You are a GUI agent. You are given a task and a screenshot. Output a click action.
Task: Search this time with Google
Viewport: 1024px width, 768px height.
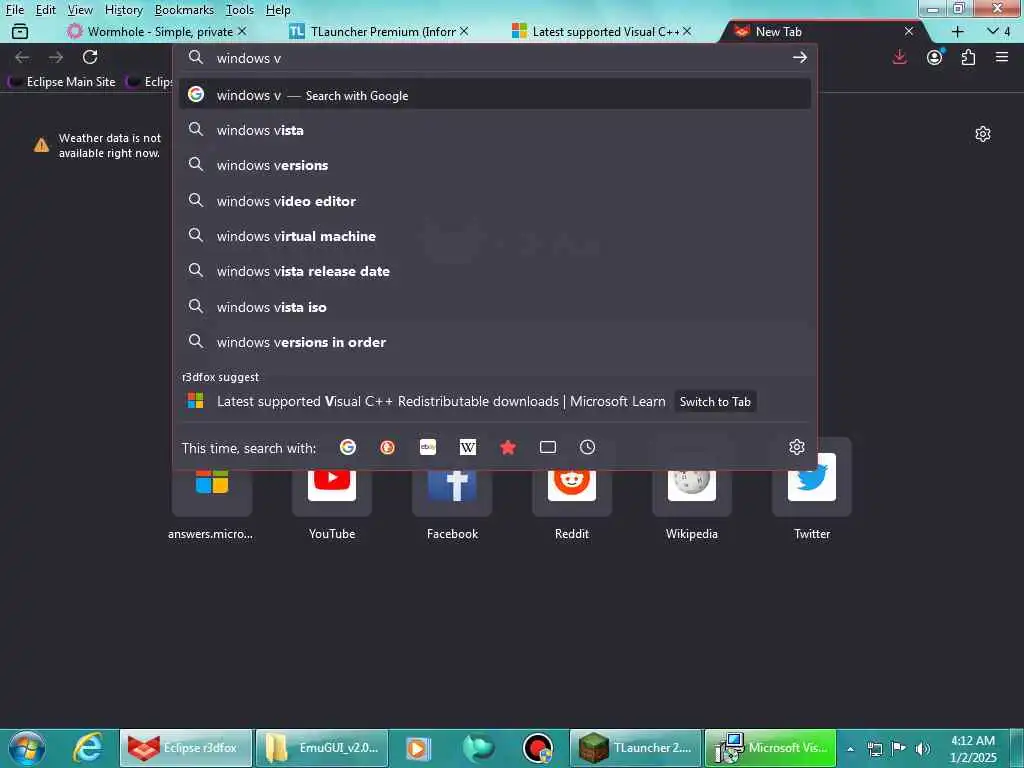pos(348,447)
